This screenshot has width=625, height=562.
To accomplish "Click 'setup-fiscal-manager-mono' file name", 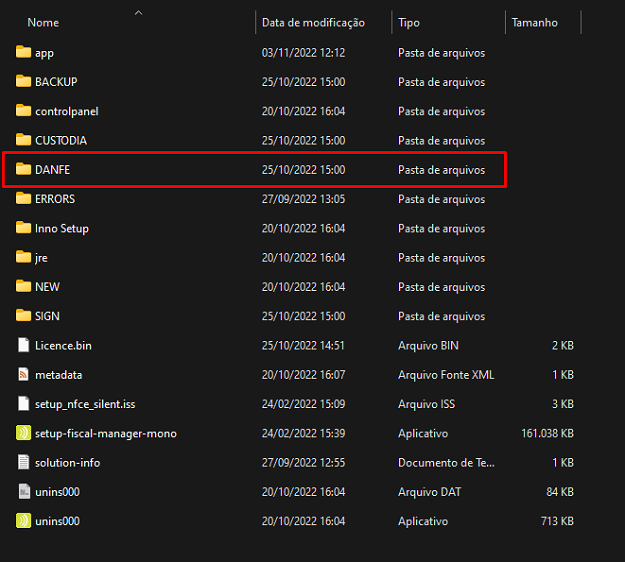I will [x=106, y=433].
